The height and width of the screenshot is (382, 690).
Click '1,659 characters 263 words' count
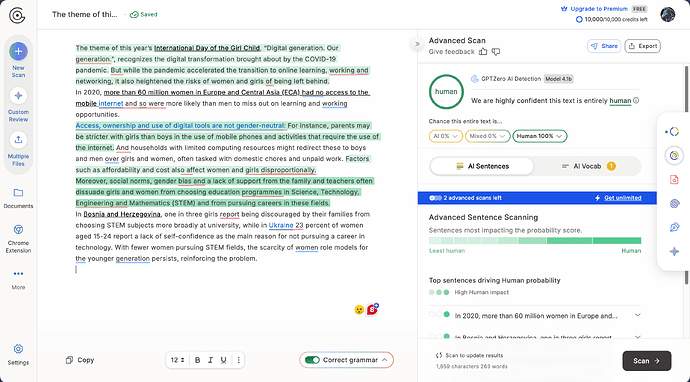point(472,366)
